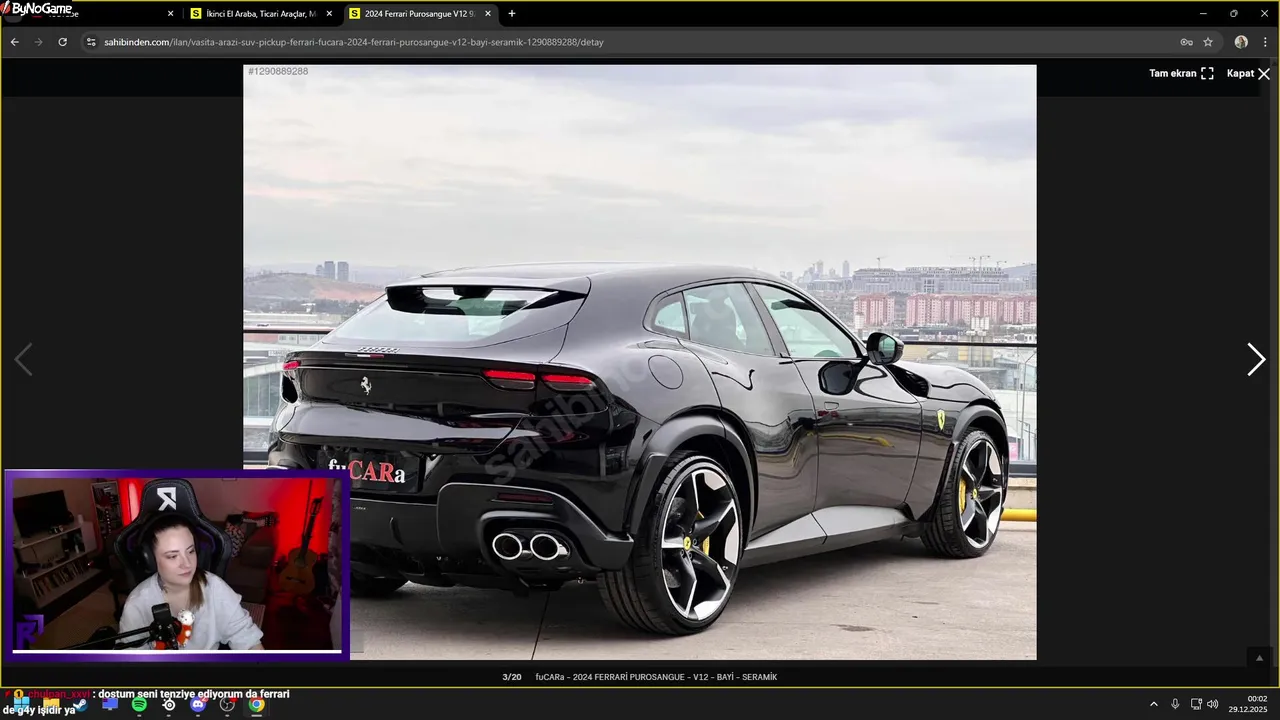Close the first browser tab
Screen dimensions: 1280x720
[170, 14]
